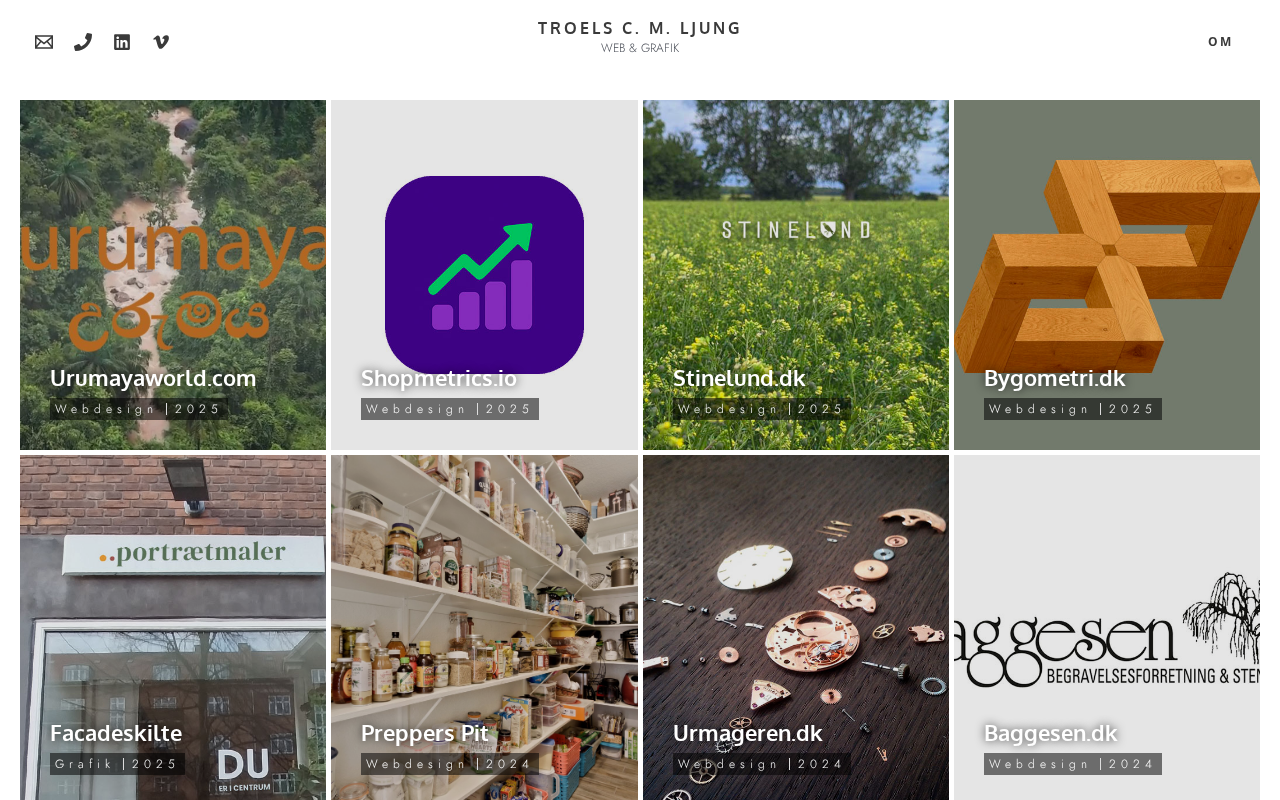Click Webdesign 2024 tag under Preppers Pit
The image size is (1280, 800).
(x=450, y=764)
